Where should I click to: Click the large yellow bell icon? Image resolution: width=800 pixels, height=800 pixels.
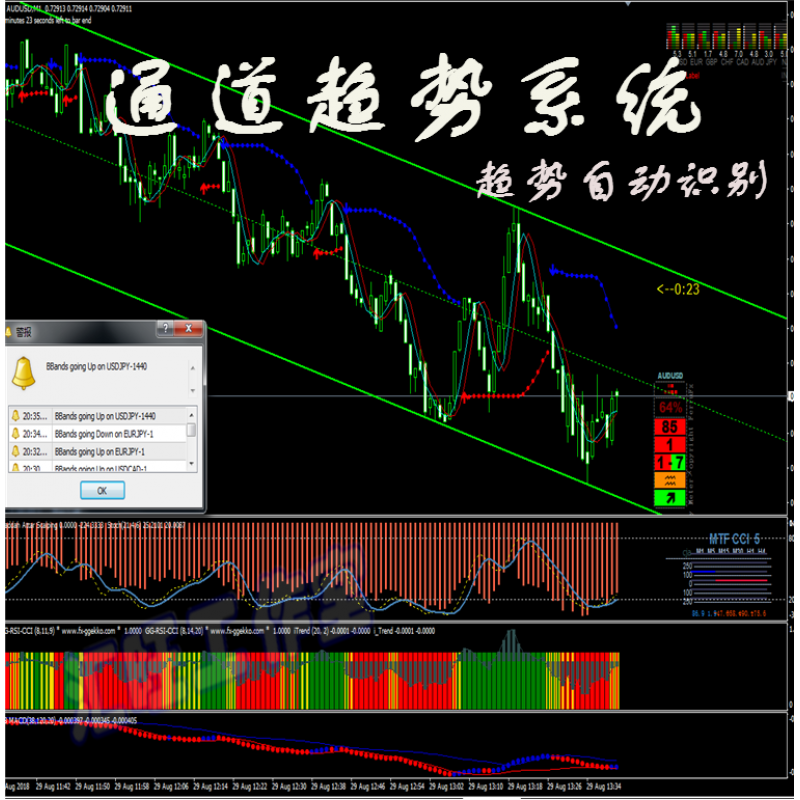coord(24,373)
